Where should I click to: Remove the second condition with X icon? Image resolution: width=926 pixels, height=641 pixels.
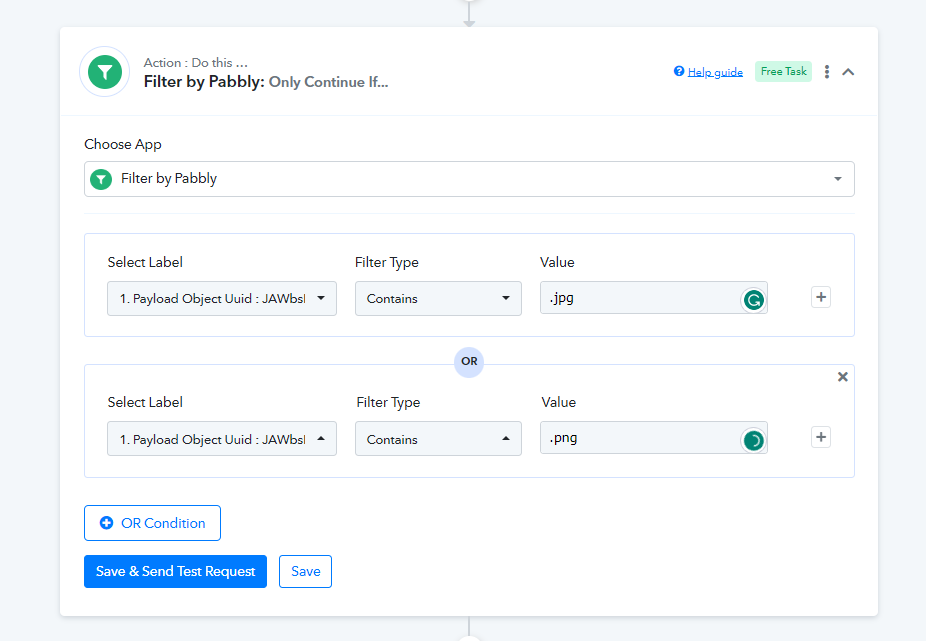pyautogui.click(x=843, y=377)
